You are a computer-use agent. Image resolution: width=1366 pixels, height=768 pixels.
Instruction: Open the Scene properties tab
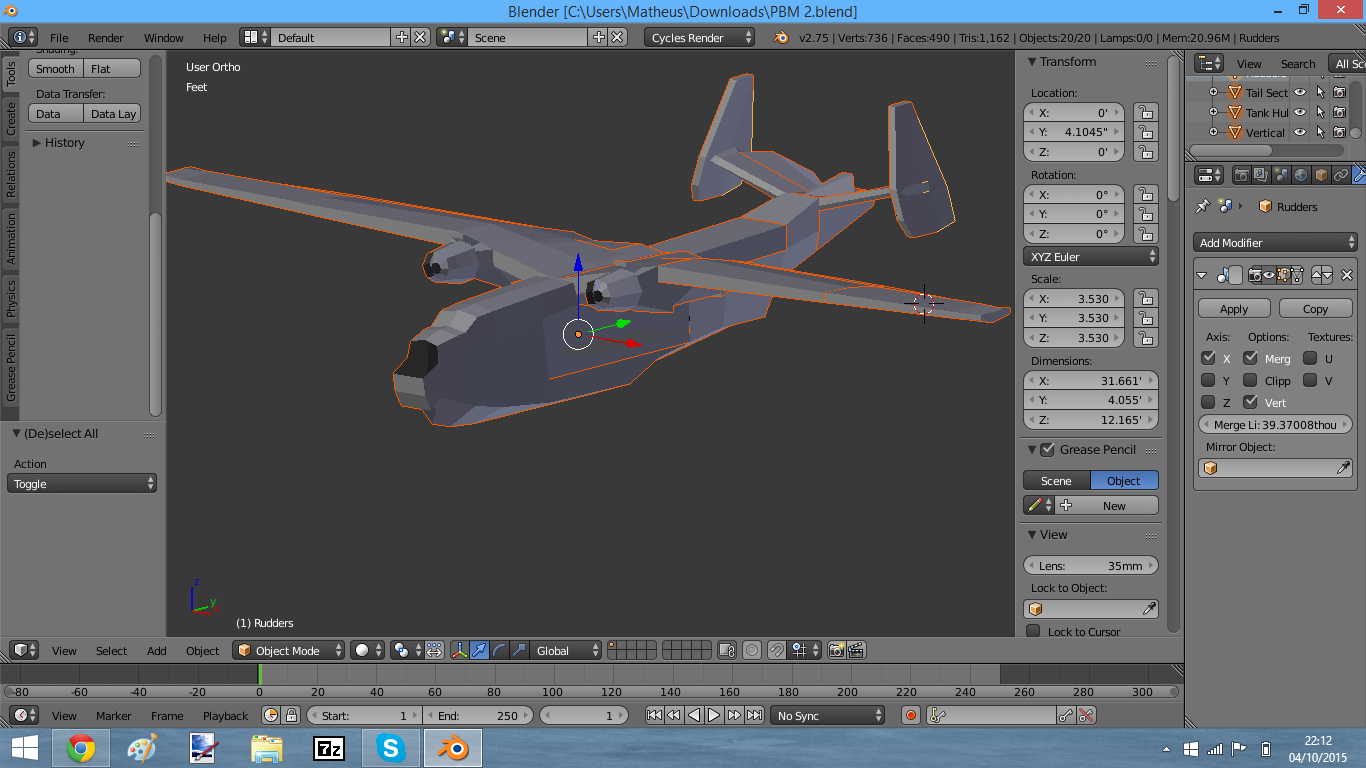coord(1281,175)
